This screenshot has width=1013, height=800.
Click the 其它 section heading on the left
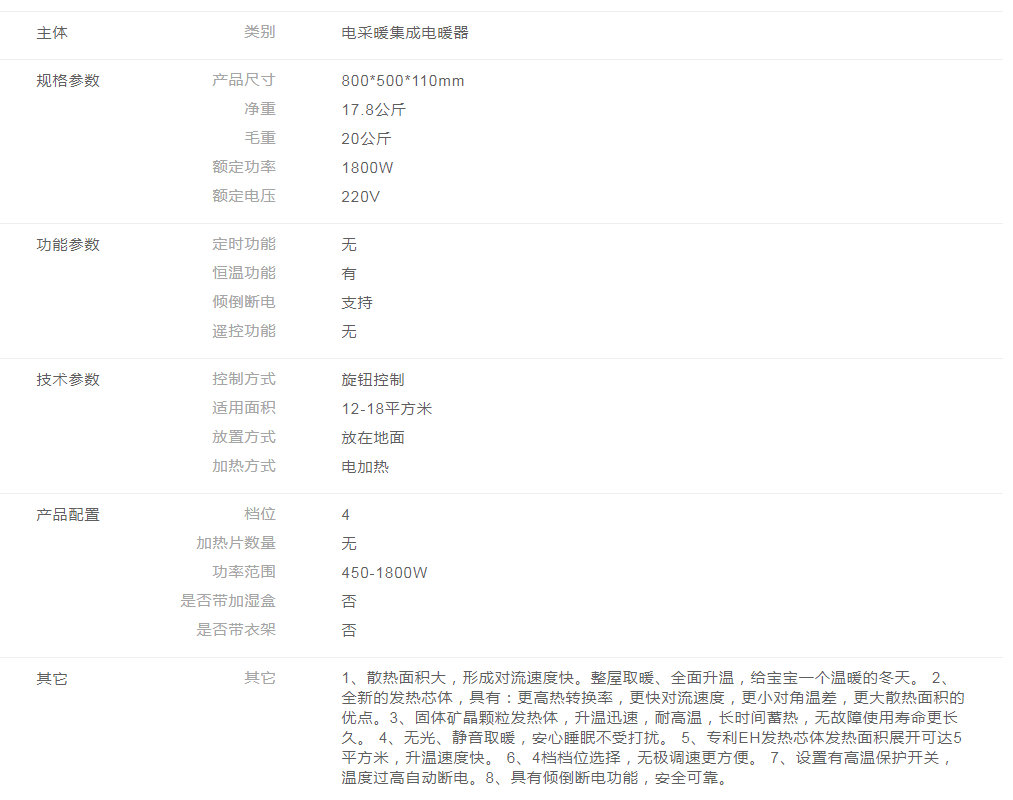(x=52, y=679)
